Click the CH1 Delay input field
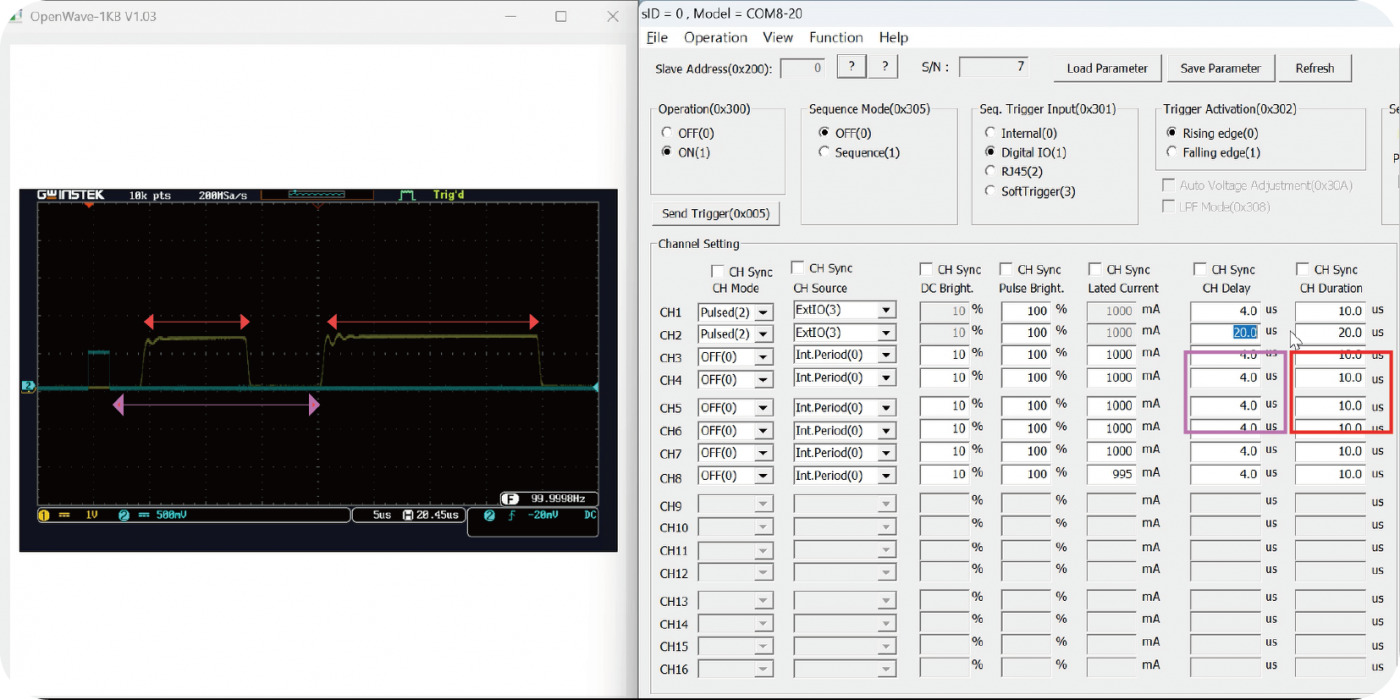 point(1225,311)
